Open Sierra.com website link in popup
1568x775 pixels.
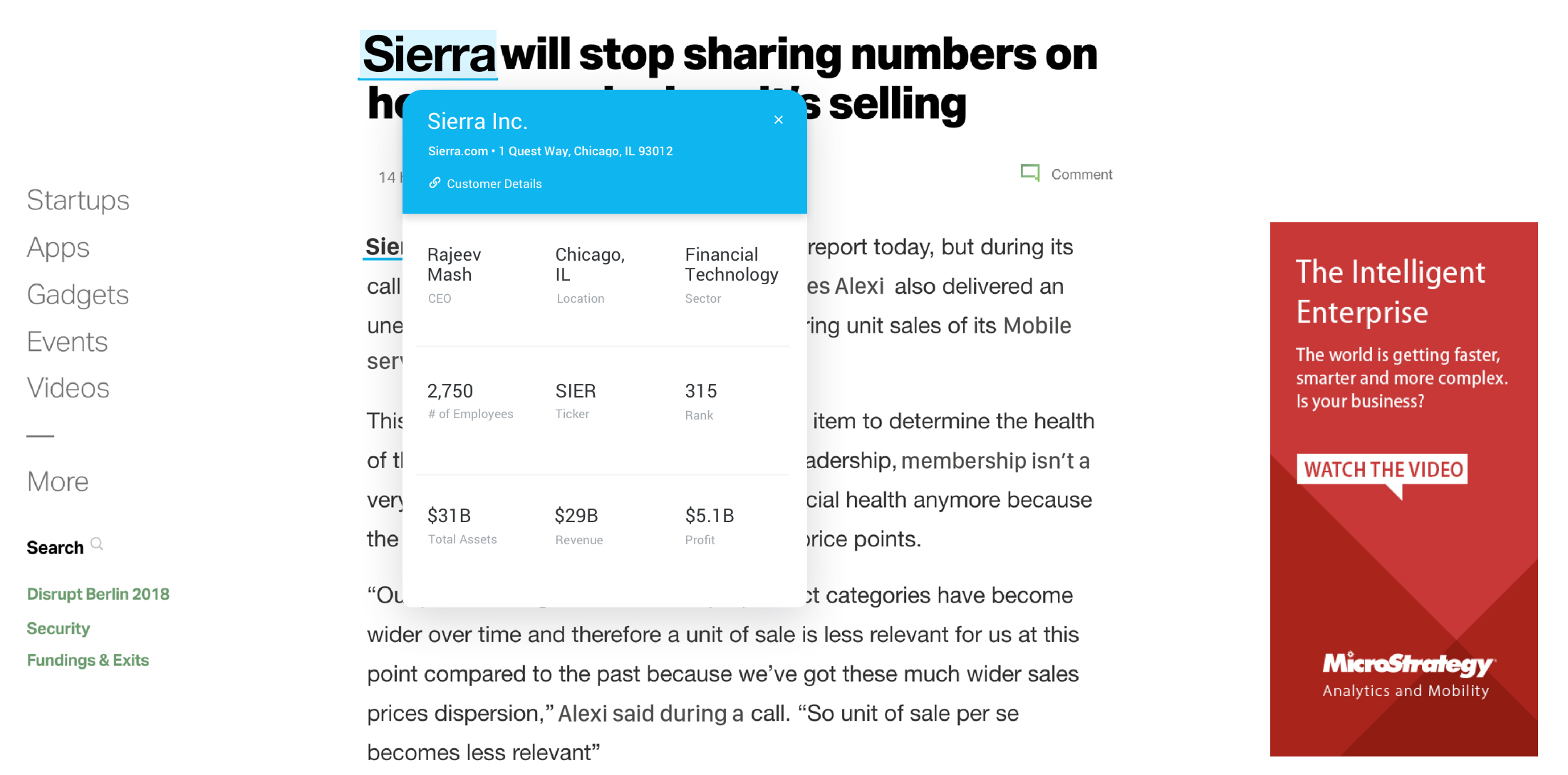tap(457, 151)
